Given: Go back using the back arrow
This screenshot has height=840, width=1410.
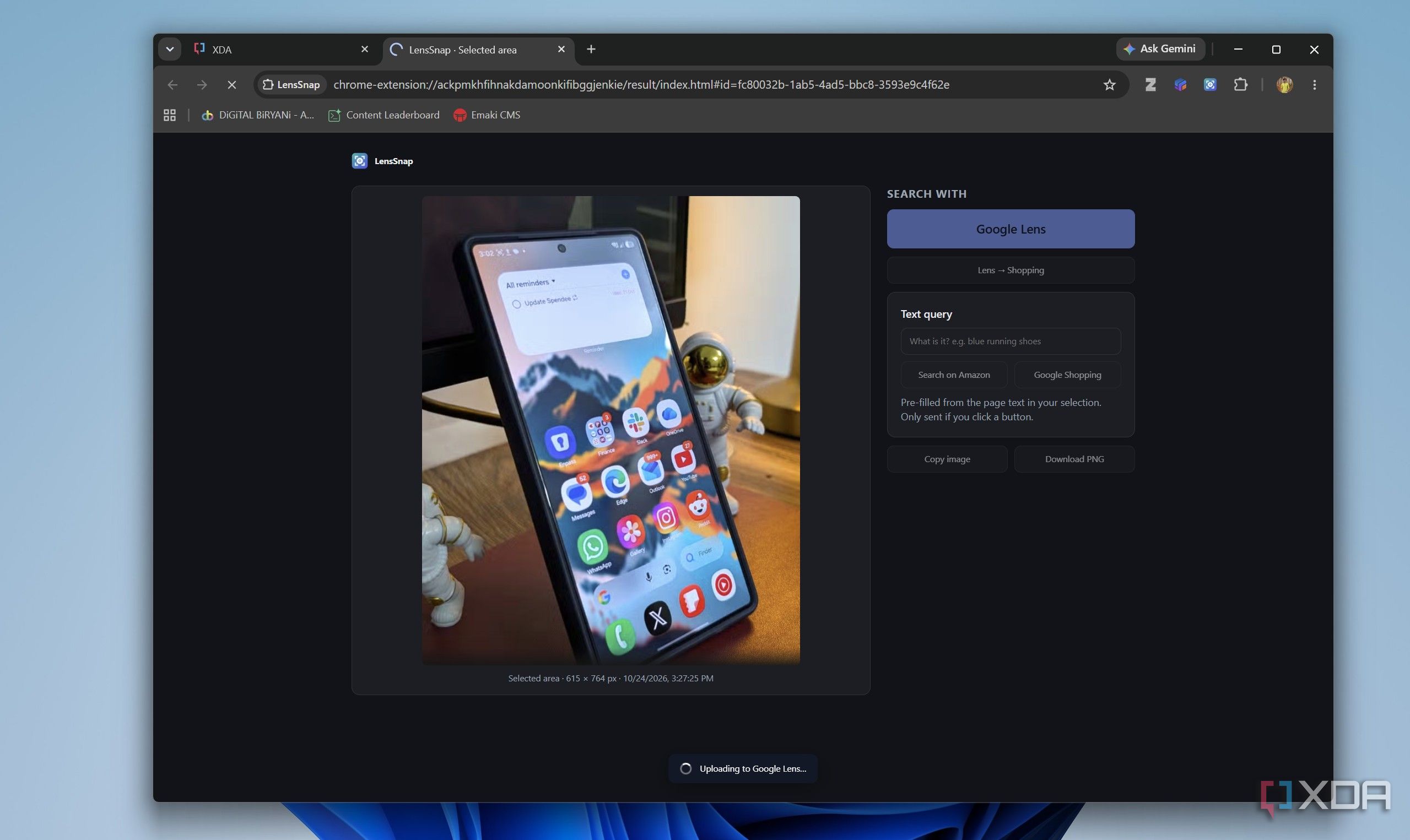Looking at the screenshot, I should pyautogui.click(x=172, y=85).
